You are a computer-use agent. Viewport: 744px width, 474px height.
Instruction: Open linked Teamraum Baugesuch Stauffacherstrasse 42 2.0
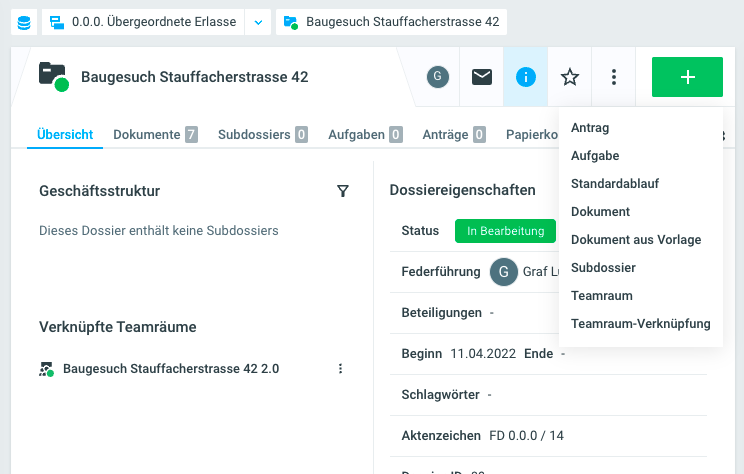point(170,369)
